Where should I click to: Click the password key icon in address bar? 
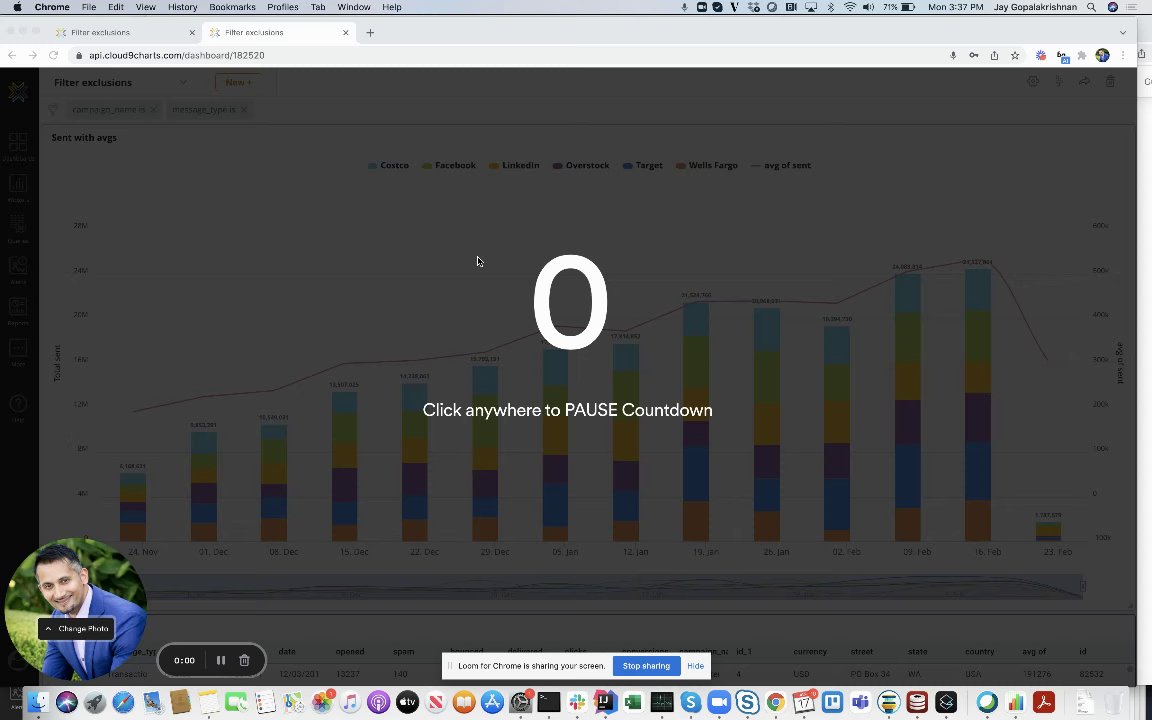[x=973, y=55]
